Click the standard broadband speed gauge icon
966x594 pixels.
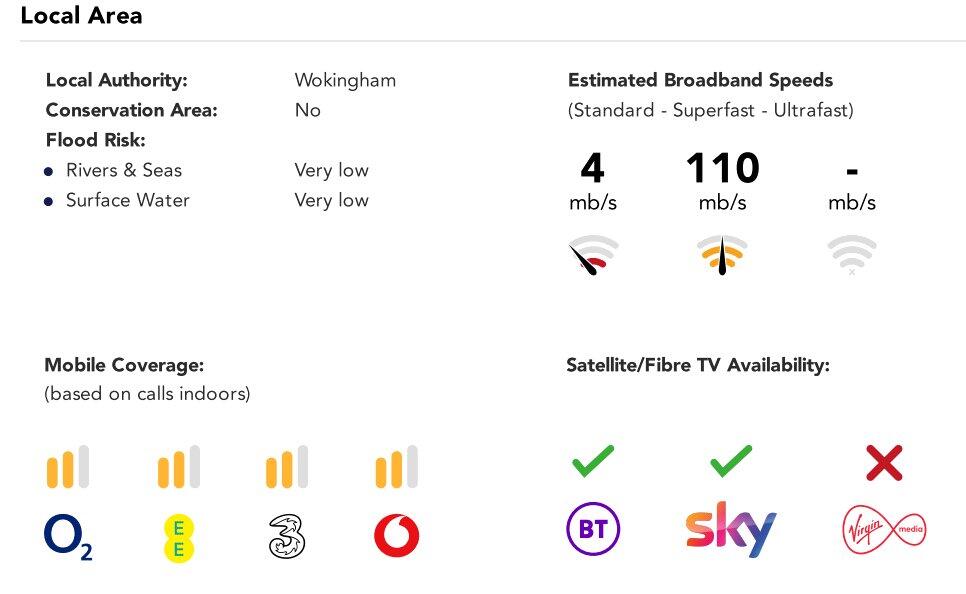click(x=593, y=255)
